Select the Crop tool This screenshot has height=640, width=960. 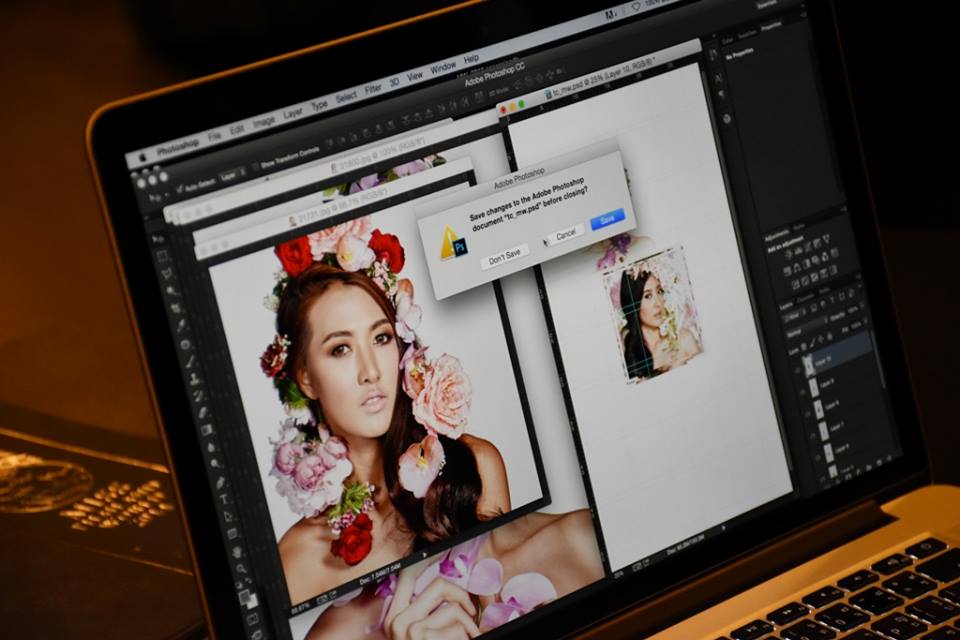point(176,307)
